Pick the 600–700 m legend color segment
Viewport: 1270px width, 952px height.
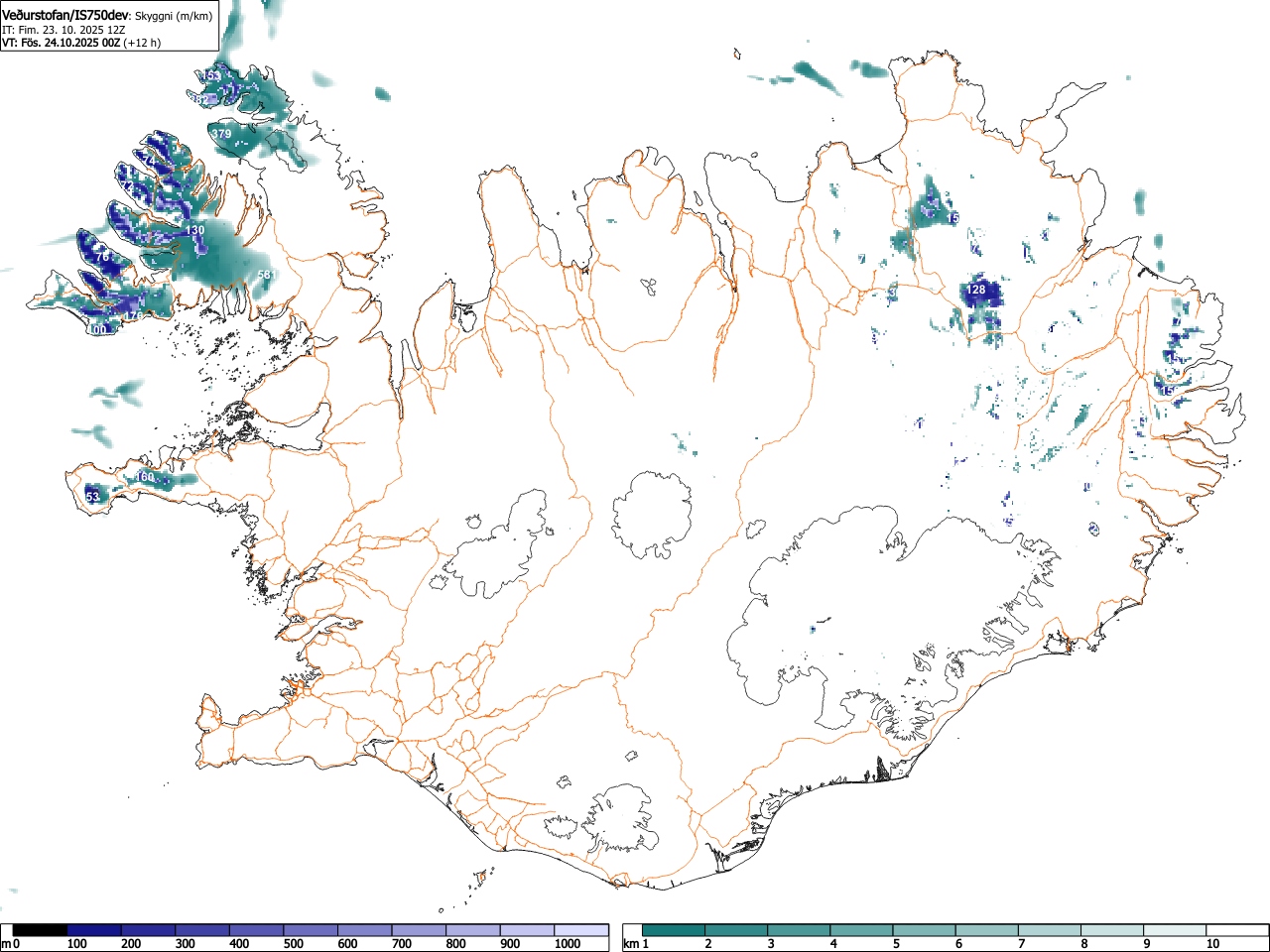[365, 930]
